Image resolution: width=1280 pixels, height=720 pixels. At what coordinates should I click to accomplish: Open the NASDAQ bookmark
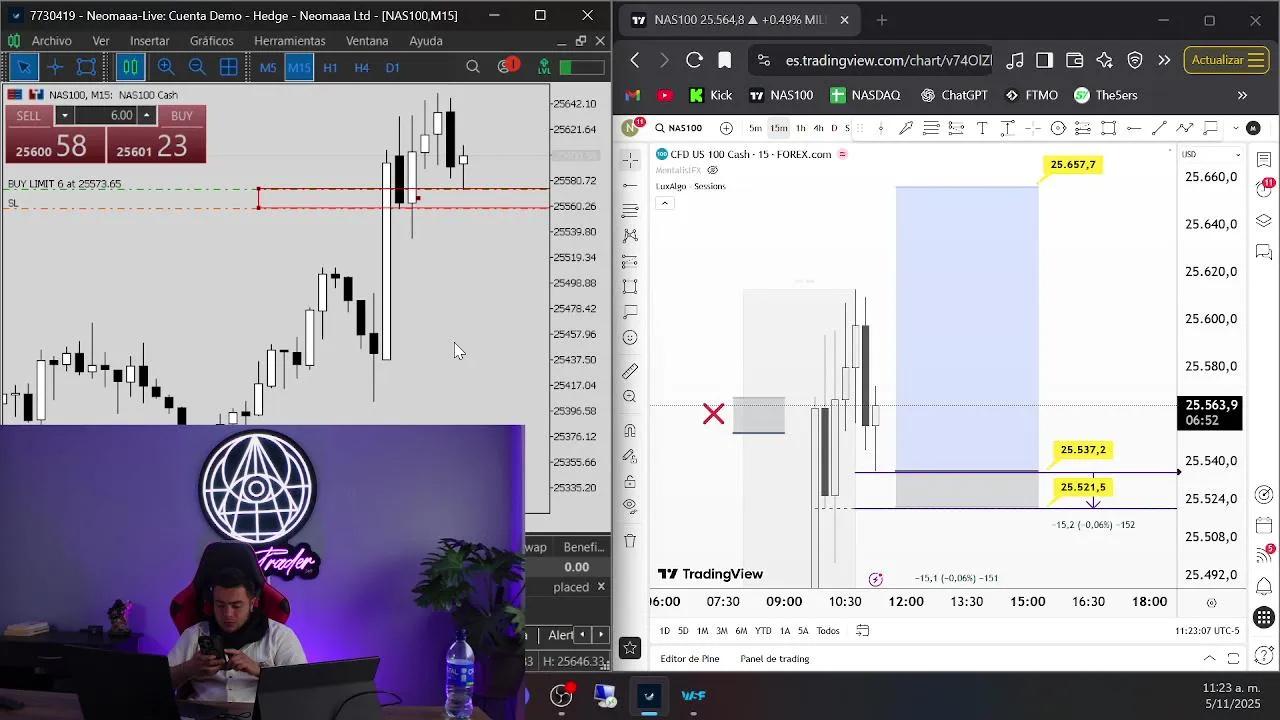[866, 95]
